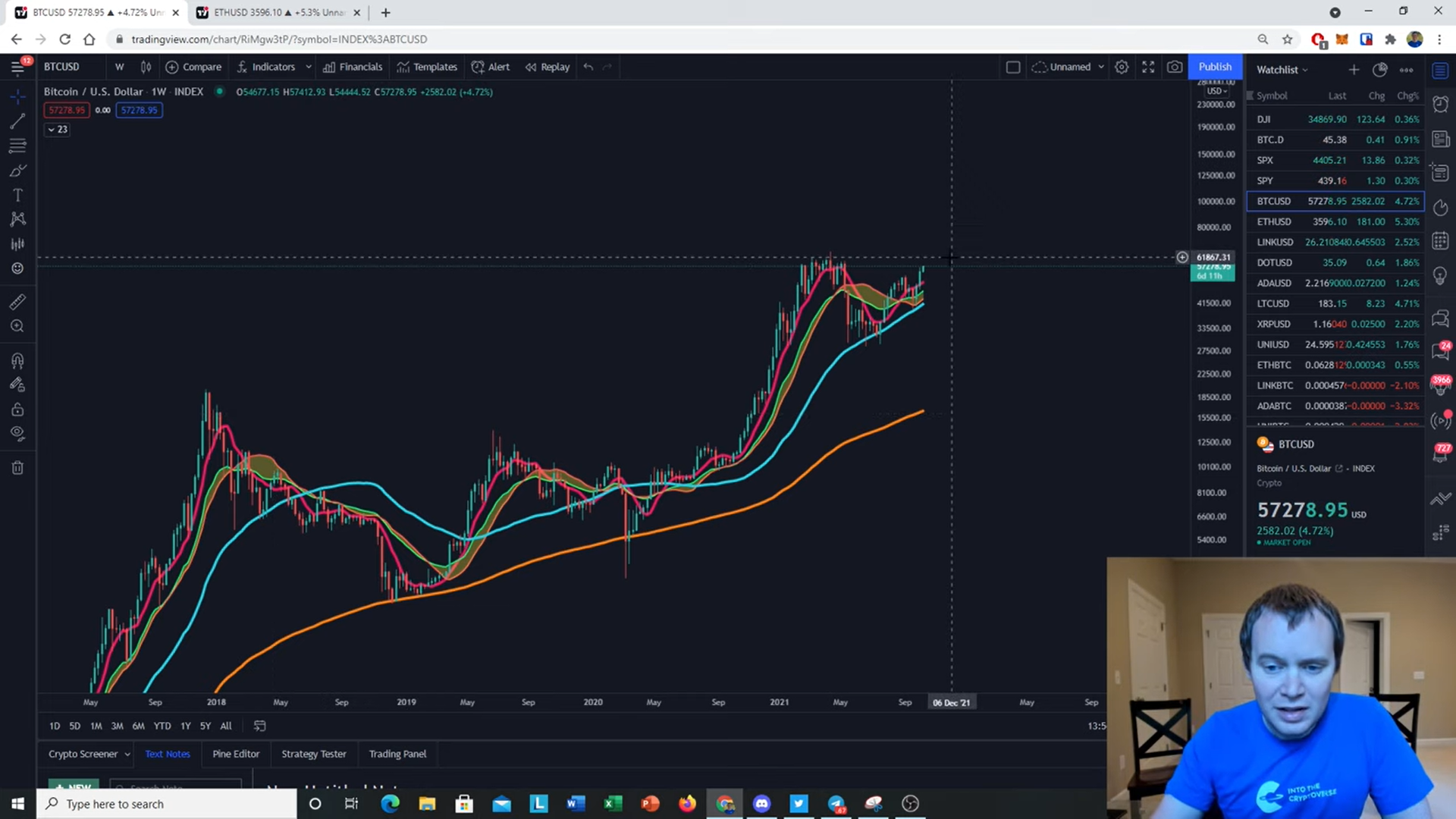Screen dimensions: 1456x819
Task: Create a new Alert
Action: 491,67
